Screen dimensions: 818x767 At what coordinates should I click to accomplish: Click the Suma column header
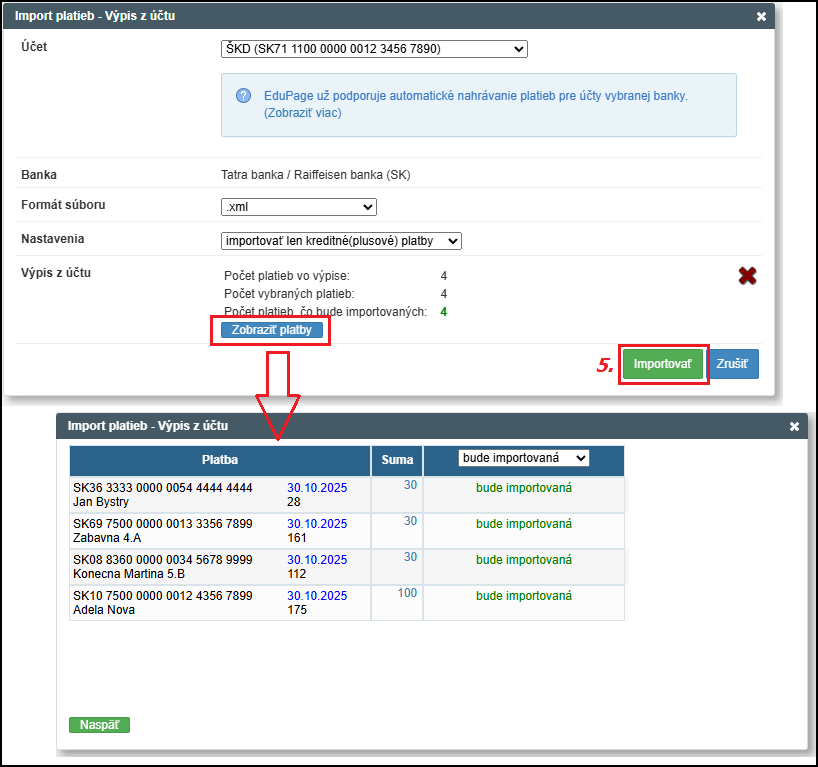pos(397,461)
